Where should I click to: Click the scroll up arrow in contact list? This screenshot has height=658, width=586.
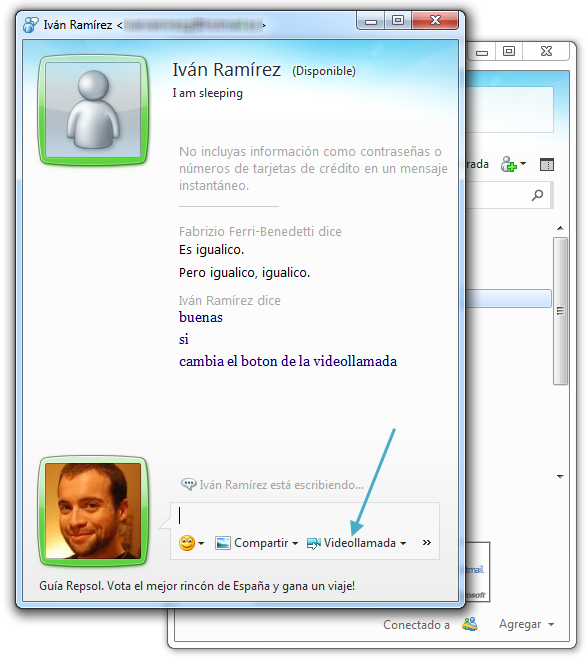click(x=560, y=228)
